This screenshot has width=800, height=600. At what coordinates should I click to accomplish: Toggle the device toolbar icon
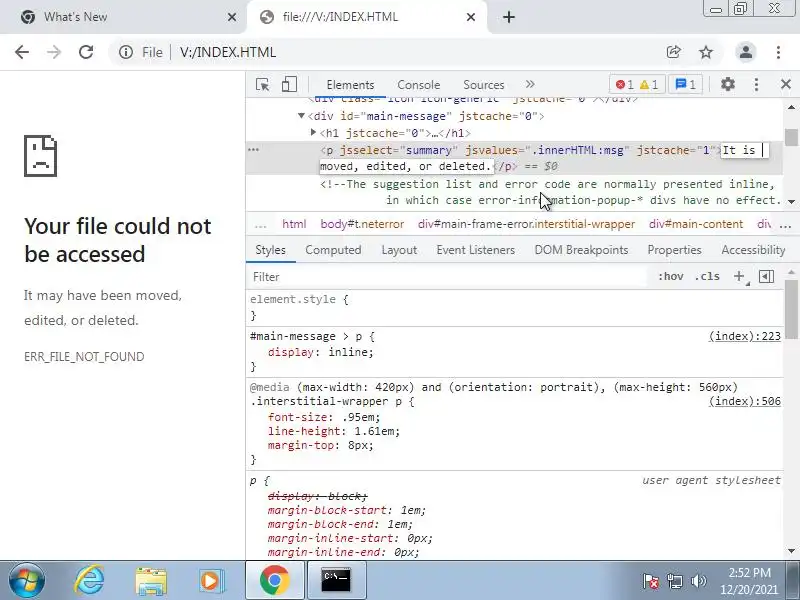[x=289, y=84]
